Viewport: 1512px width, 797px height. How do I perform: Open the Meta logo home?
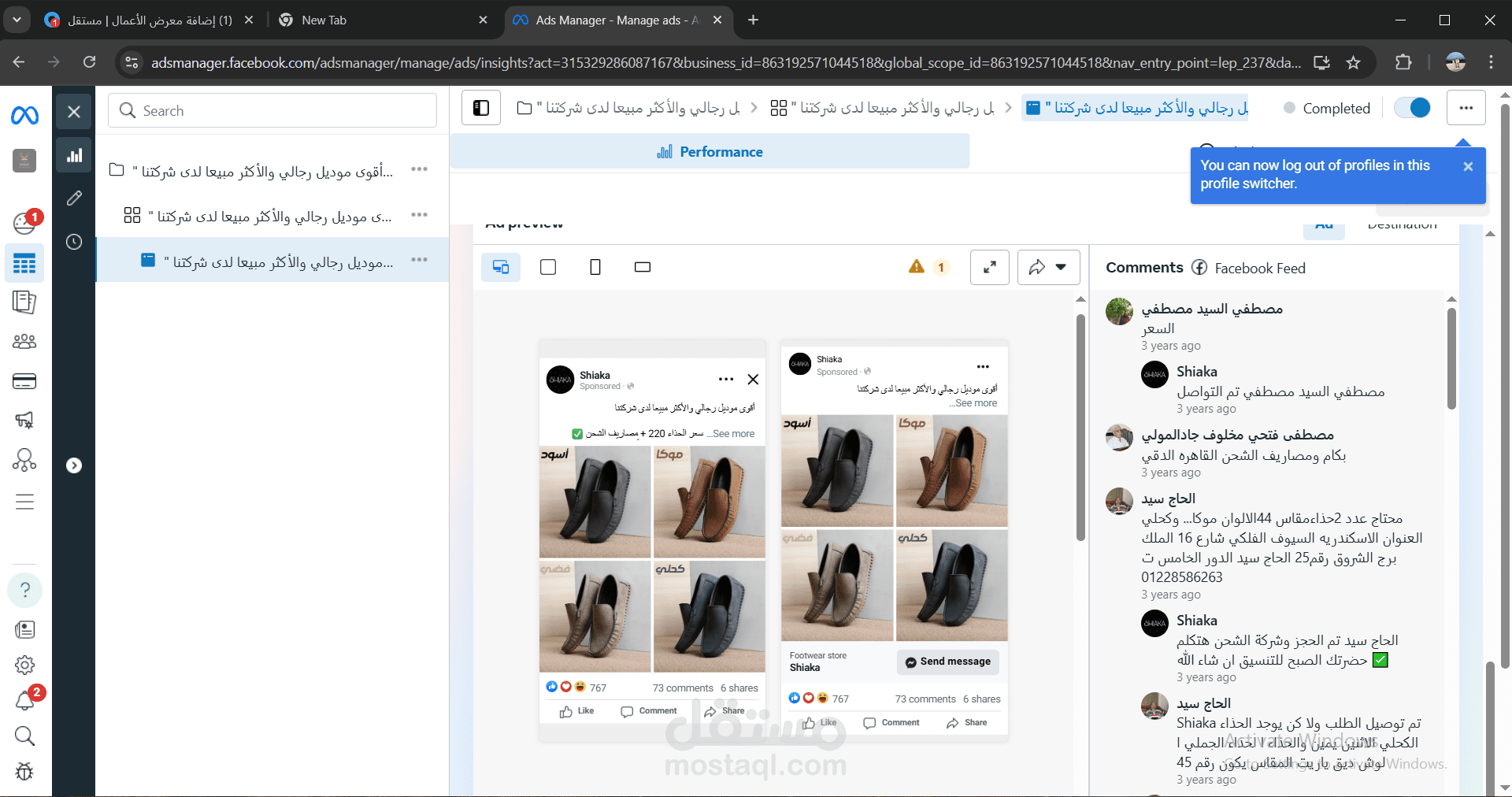(x=24, y=116)
